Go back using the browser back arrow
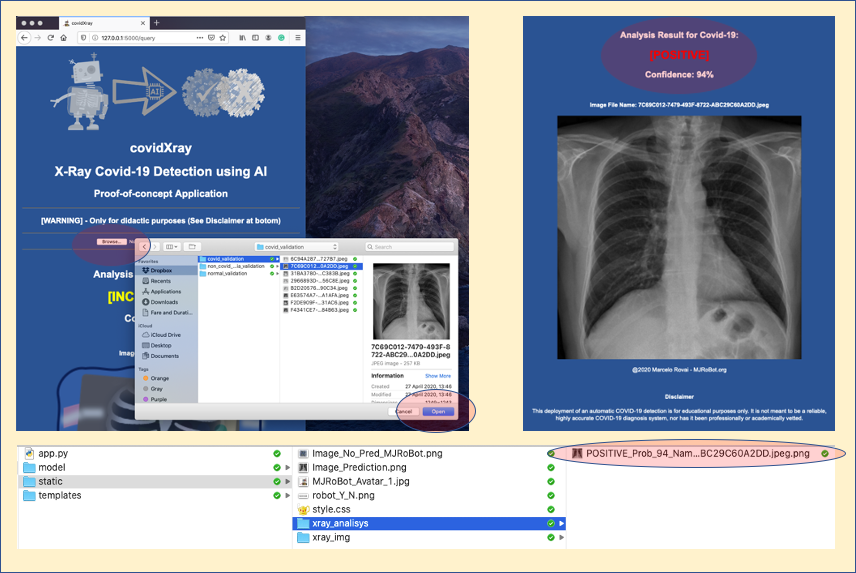Viewport: 856px width, 573px height. coord(24,38)
